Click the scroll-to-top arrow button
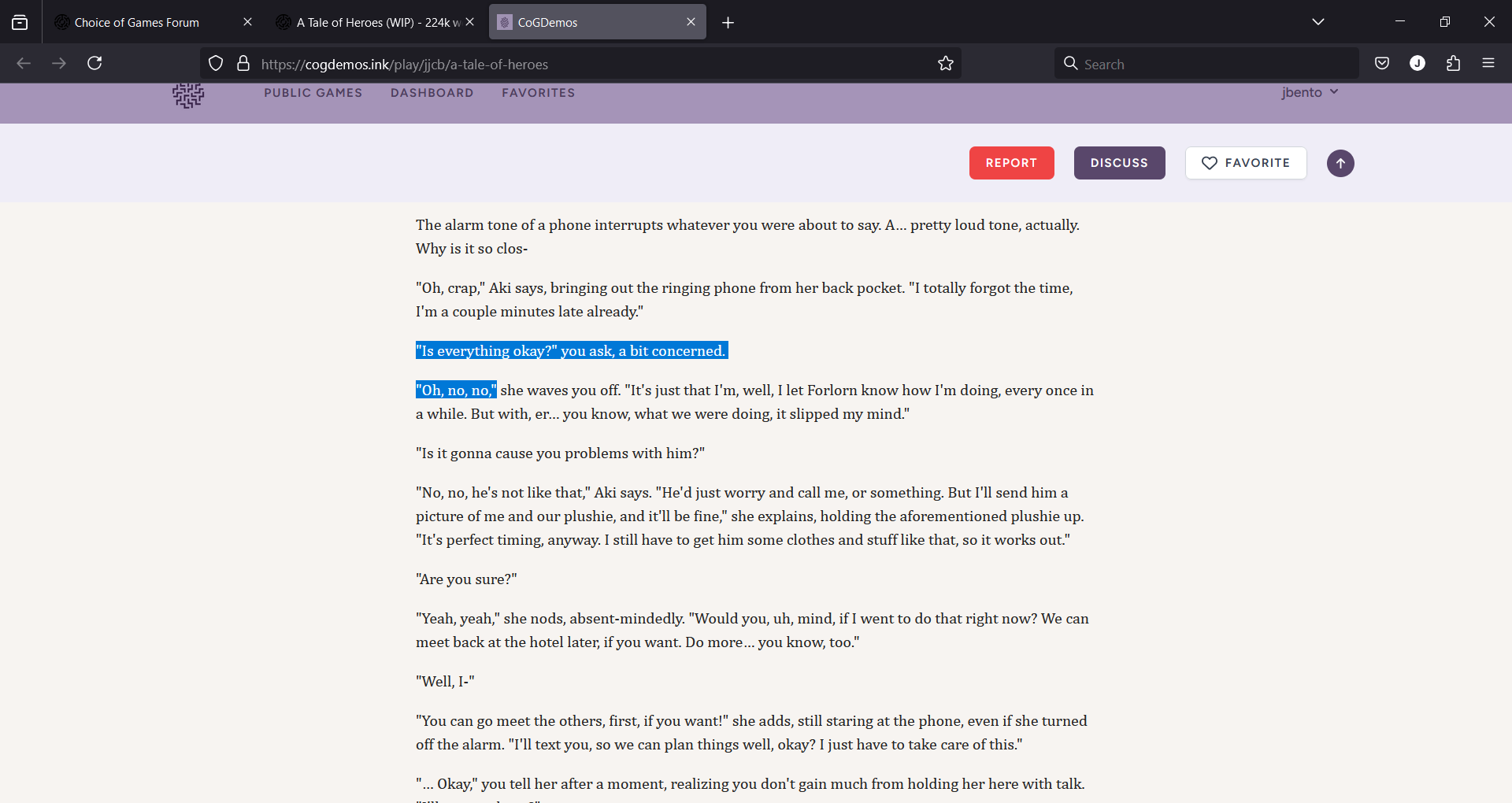Screen dimensions: 1512x803 1340,164
